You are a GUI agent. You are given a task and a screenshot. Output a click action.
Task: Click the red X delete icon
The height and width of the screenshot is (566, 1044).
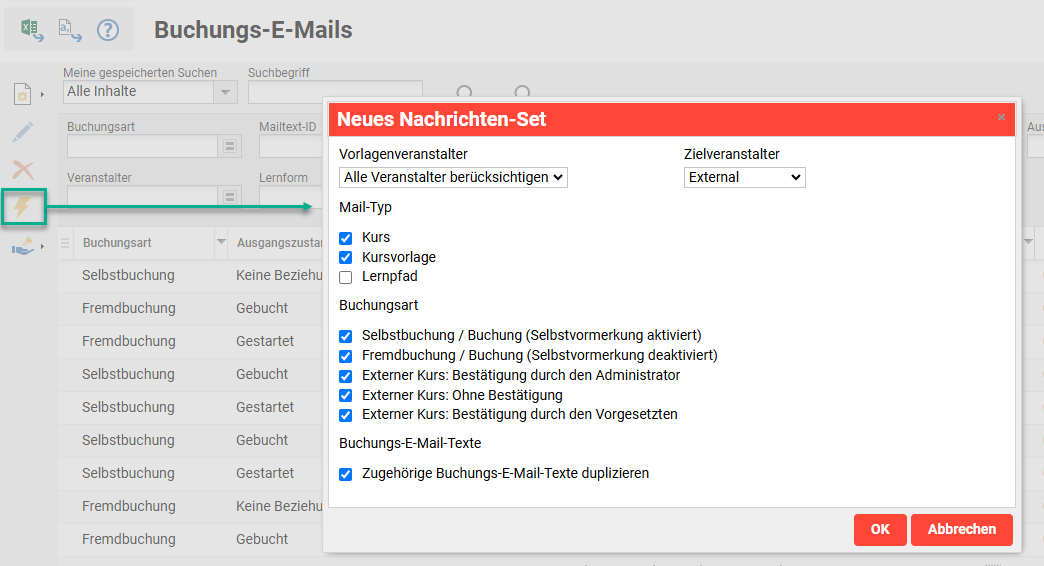click(x=23, y=170)
